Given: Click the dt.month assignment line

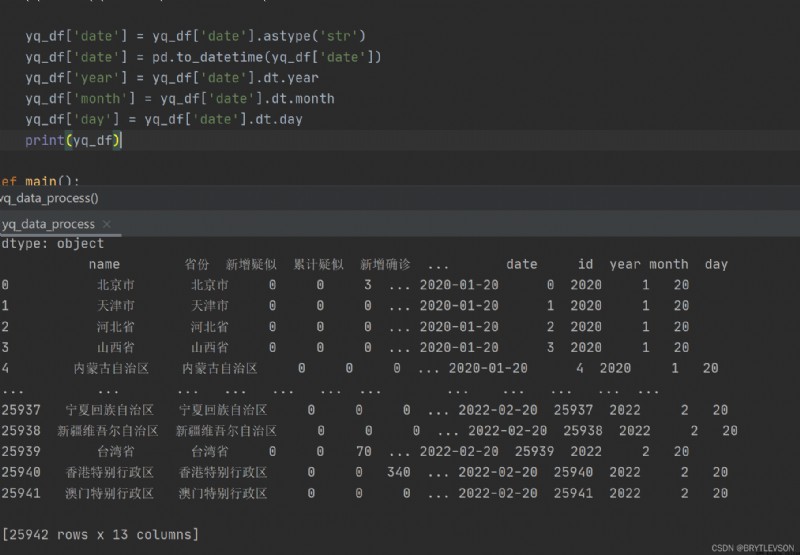Looking at the screenshot, I should coord(180,98).
